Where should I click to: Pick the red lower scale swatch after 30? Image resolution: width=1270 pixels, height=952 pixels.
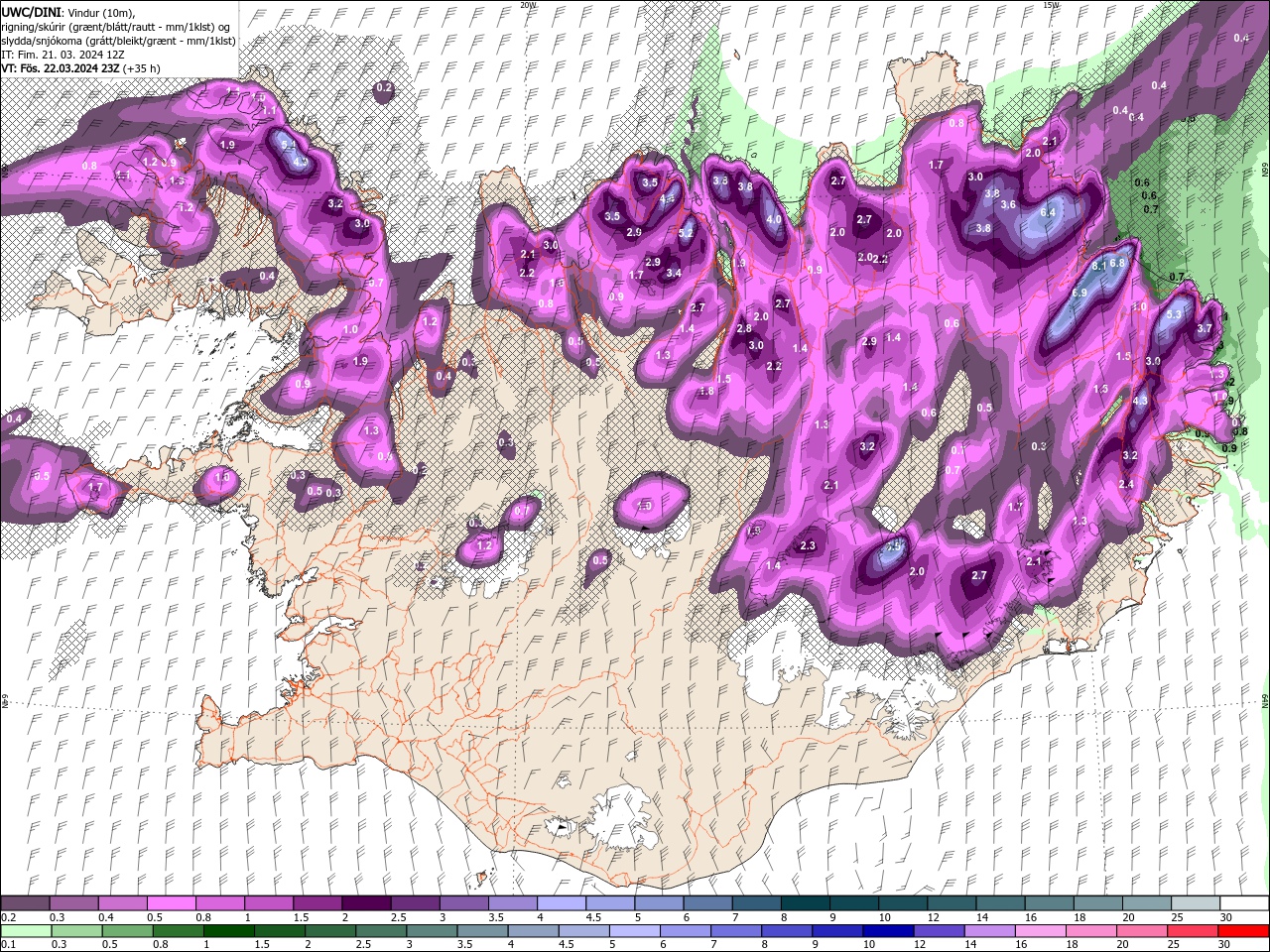(x=1243, y=930)
